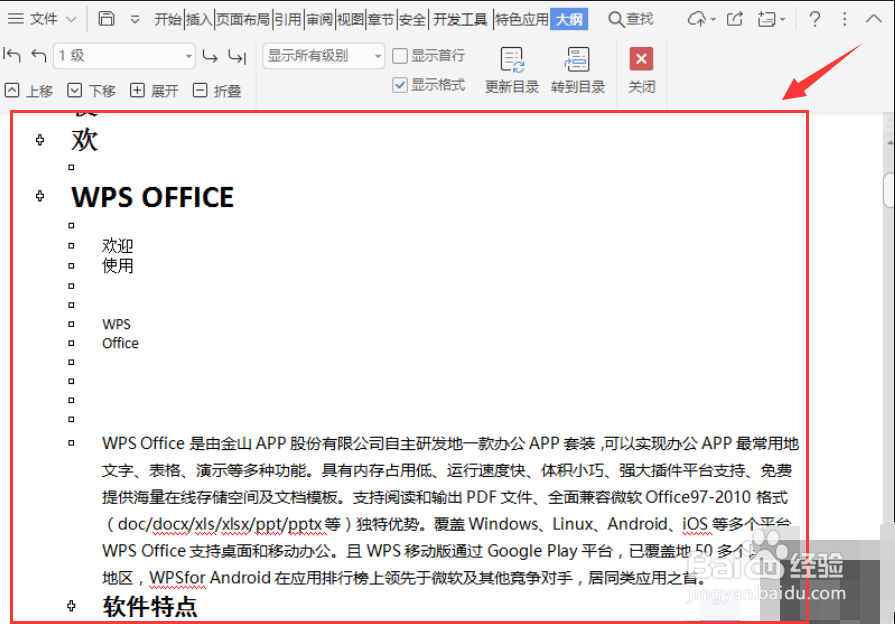895x624 pixels.
Task: Open the 1 级 outline level dropdown
Action: [x=124, y=55]
